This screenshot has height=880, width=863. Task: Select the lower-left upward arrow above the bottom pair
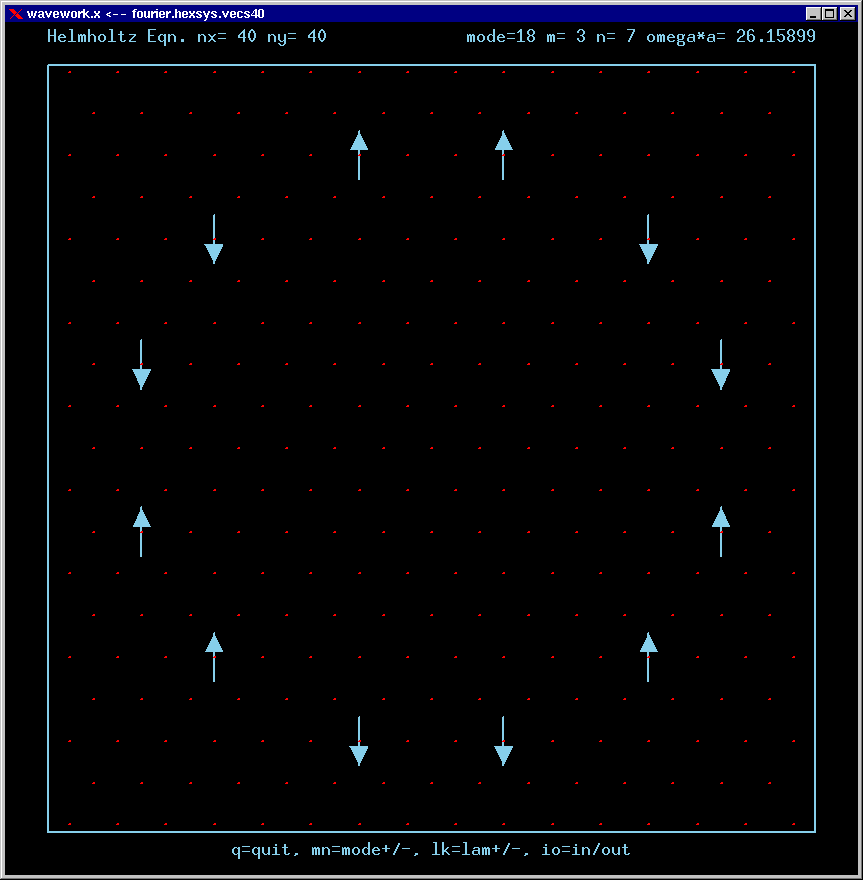pos(214,656)
